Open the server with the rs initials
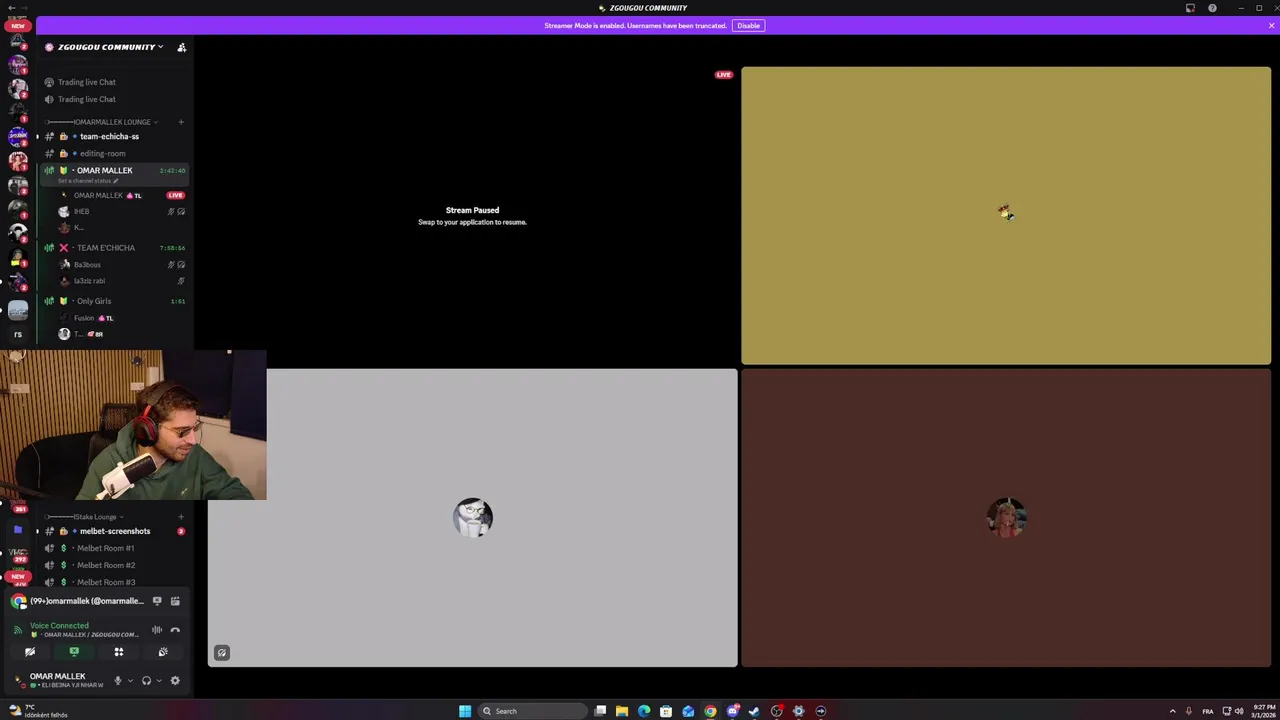1280x720 pixels. (17, 334)
